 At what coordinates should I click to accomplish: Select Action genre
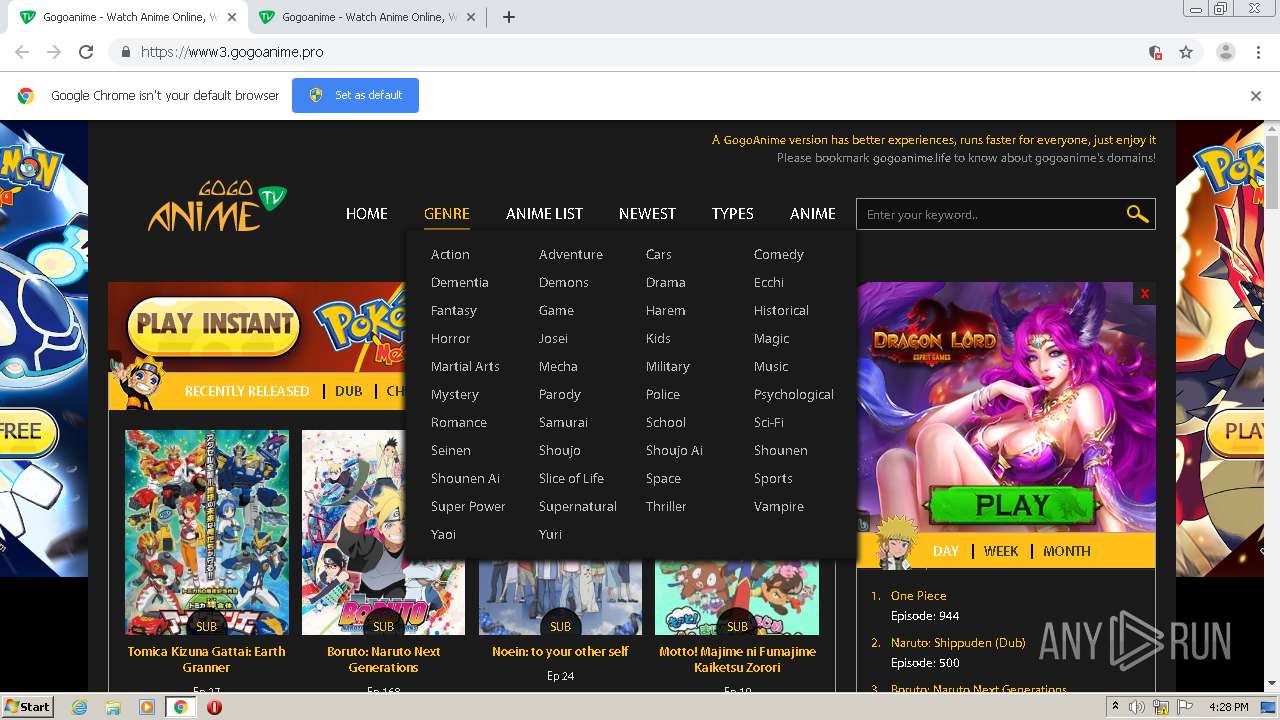[450, 254]
